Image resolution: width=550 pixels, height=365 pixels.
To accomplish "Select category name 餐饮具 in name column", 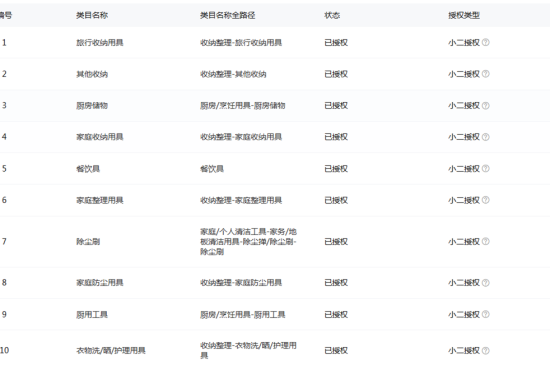I will [88, 169].
